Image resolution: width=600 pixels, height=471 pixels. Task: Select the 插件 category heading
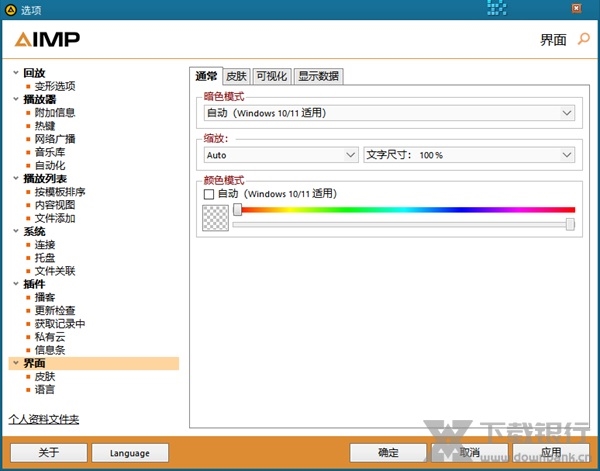34,284
